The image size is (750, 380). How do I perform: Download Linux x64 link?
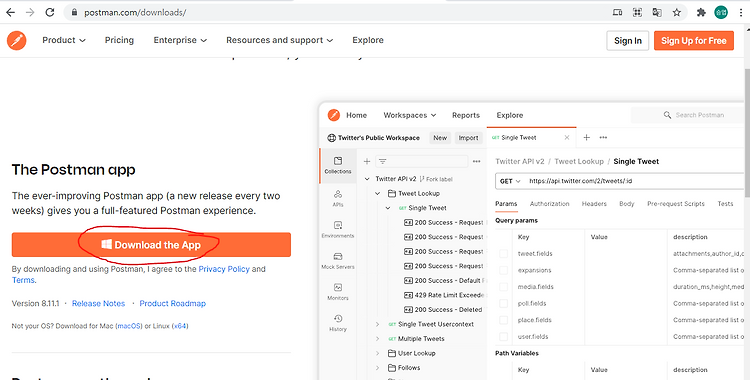click(180, 326)
